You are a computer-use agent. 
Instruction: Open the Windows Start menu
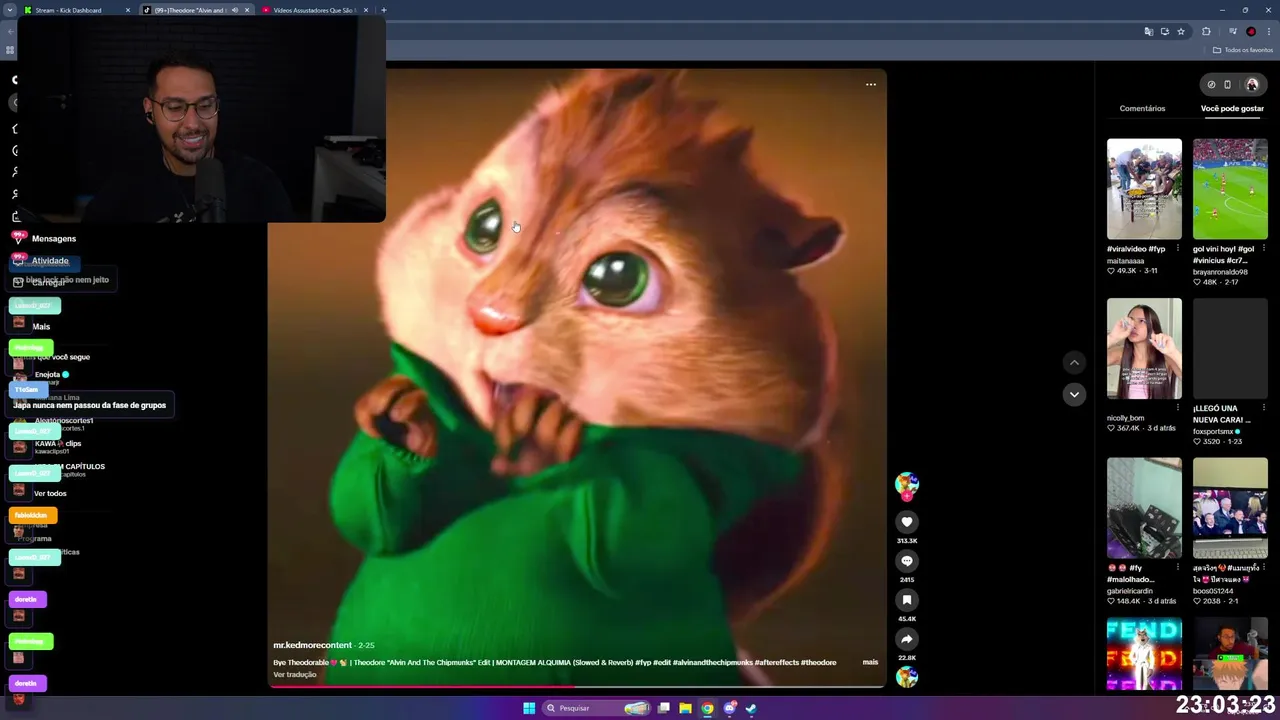click(529, 708)
